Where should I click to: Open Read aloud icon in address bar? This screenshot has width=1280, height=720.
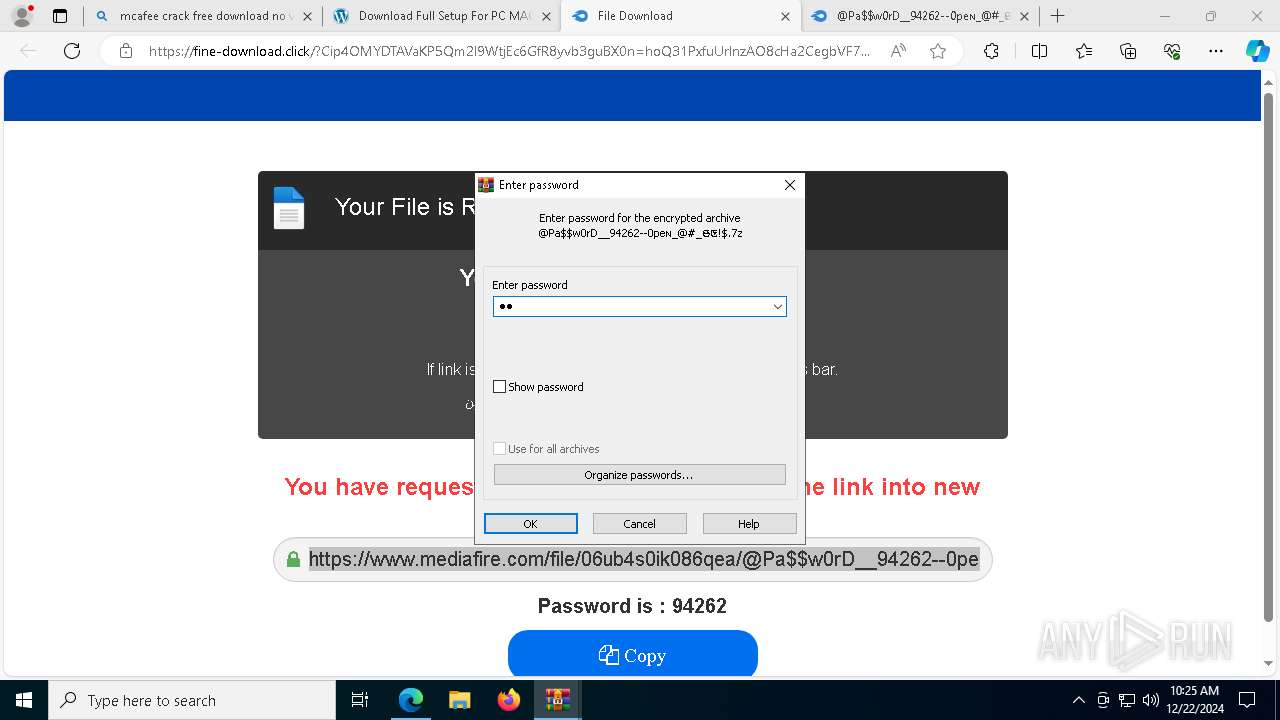coord(898,51)
